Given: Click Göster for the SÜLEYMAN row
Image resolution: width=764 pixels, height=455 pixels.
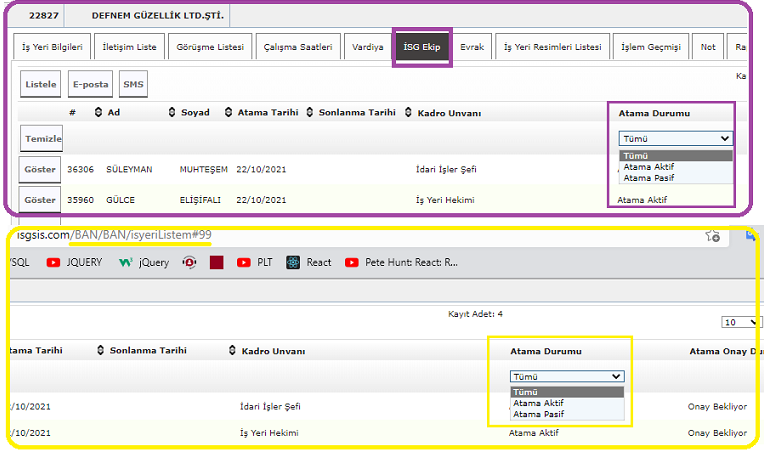Looking at the screenshot, I should pyautogui.click(x=40, y=170).
